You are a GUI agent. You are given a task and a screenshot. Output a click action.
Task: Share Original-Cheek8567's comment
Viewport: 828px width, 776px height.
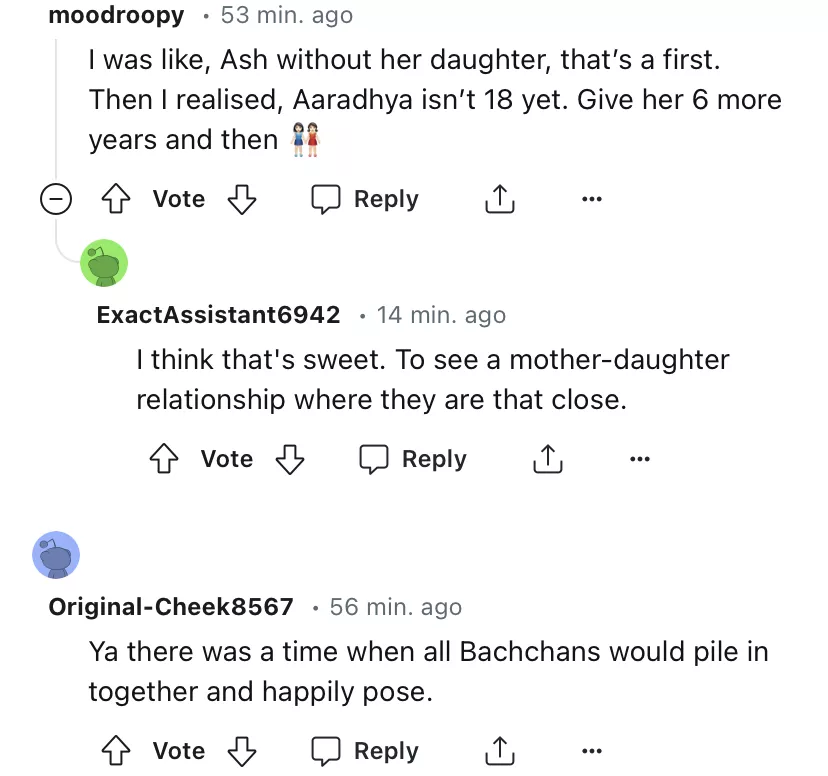point(497,751)
